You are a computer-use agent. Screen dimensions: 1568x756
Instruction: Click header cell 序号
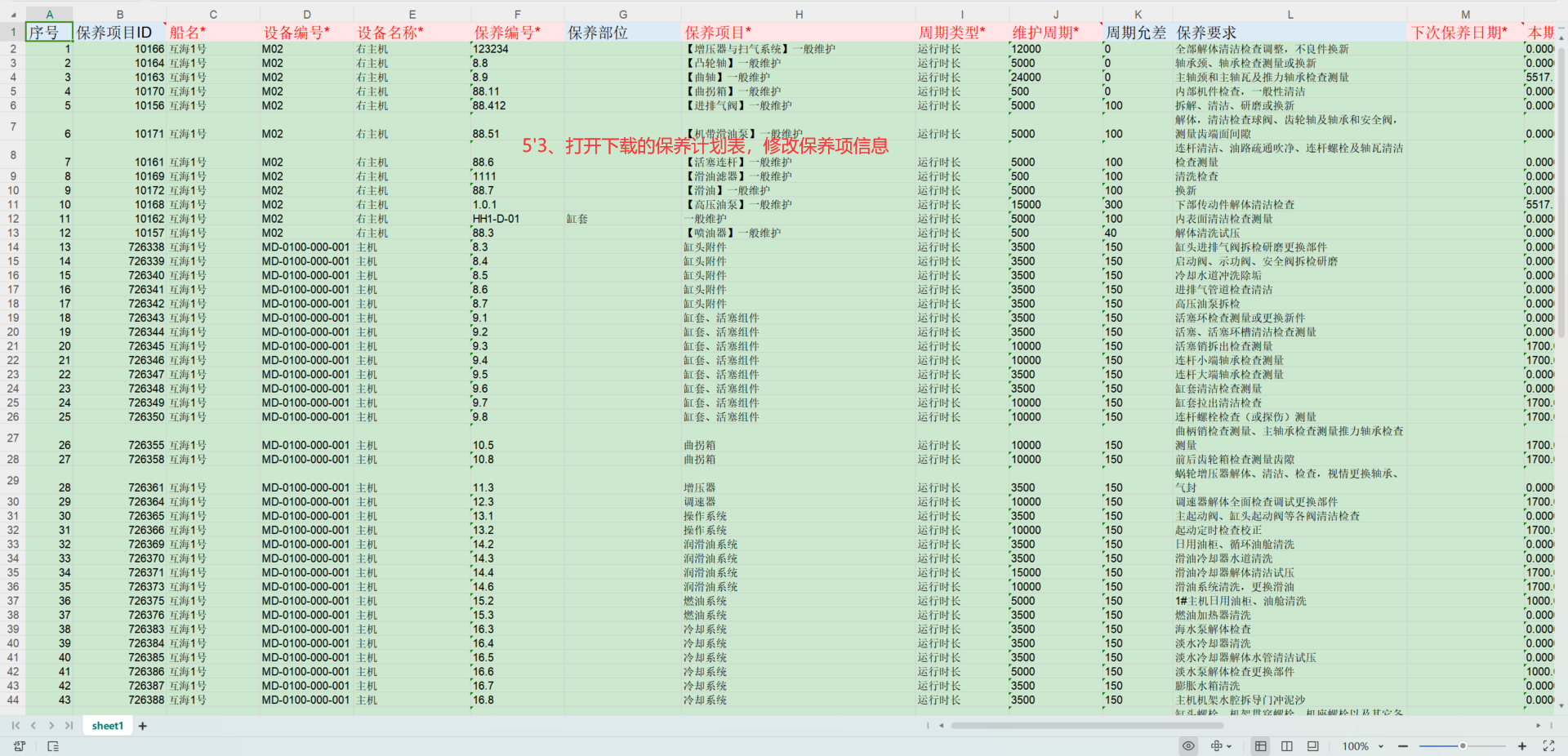click(x=49, y=32)
